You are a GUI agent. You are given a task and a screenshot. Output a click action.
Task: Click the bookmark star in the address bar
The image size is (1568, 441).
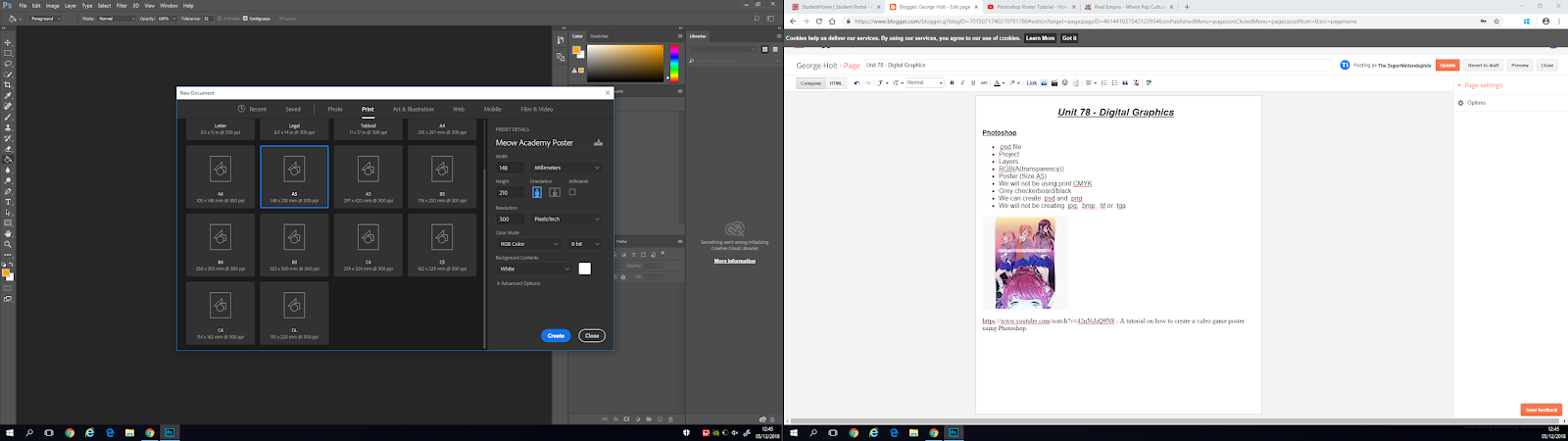click(x=1495, y=21)
